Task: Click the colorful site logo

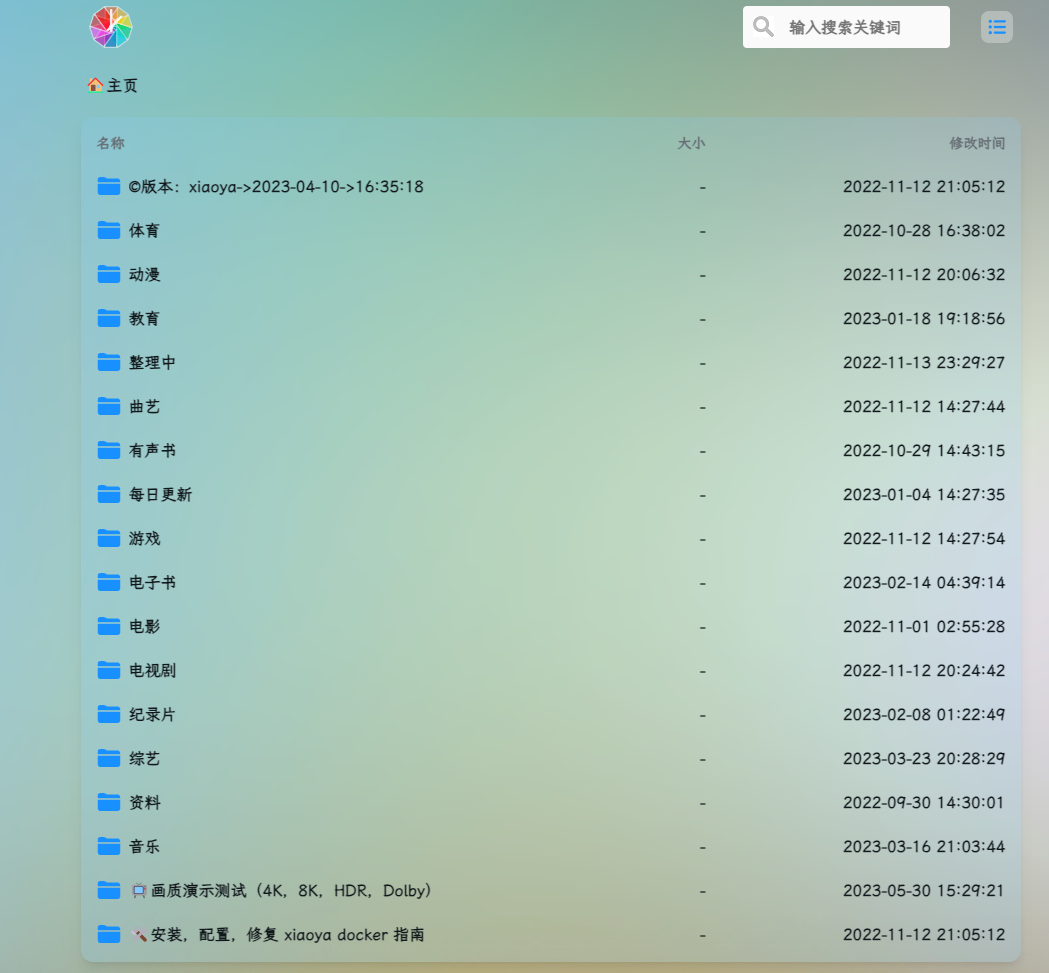Action: point(111,27)
